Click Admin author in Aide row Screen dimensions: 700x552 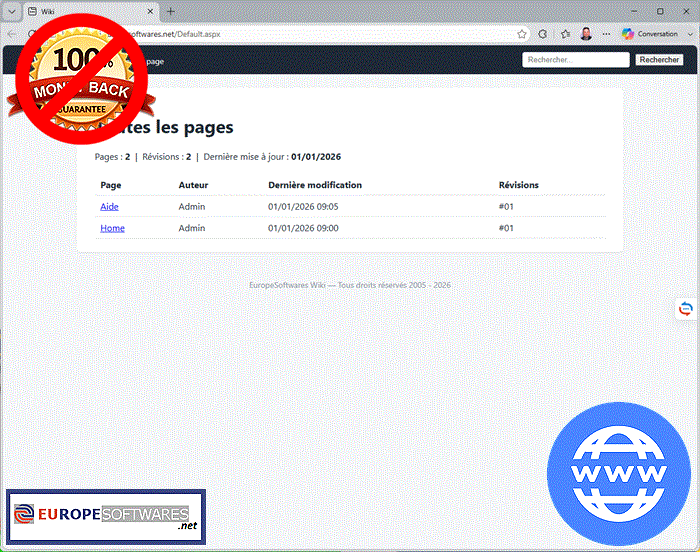click(x=192, y=206)
